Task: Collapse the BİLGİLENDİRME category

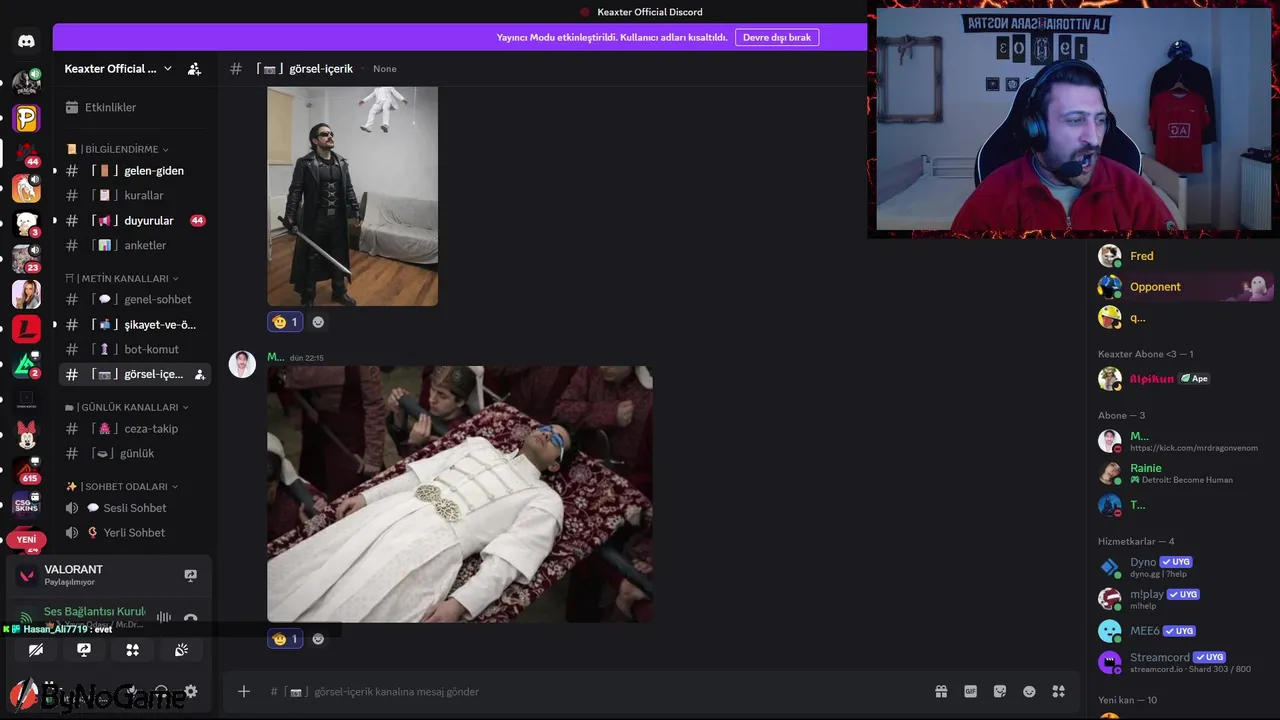Action: coord(117,149)
